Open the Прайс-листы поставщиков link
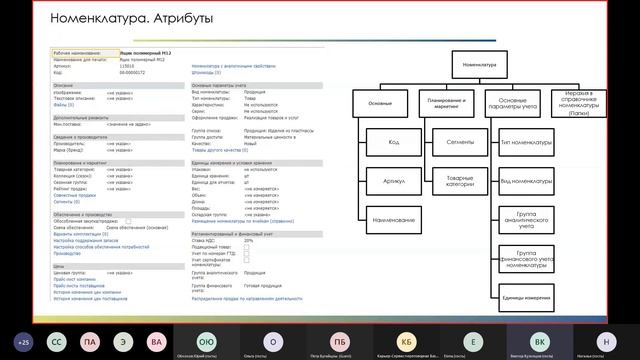Image resolution: width=640 pixels, height=360 pixels. pyautogui.click(x=79, y=286)
